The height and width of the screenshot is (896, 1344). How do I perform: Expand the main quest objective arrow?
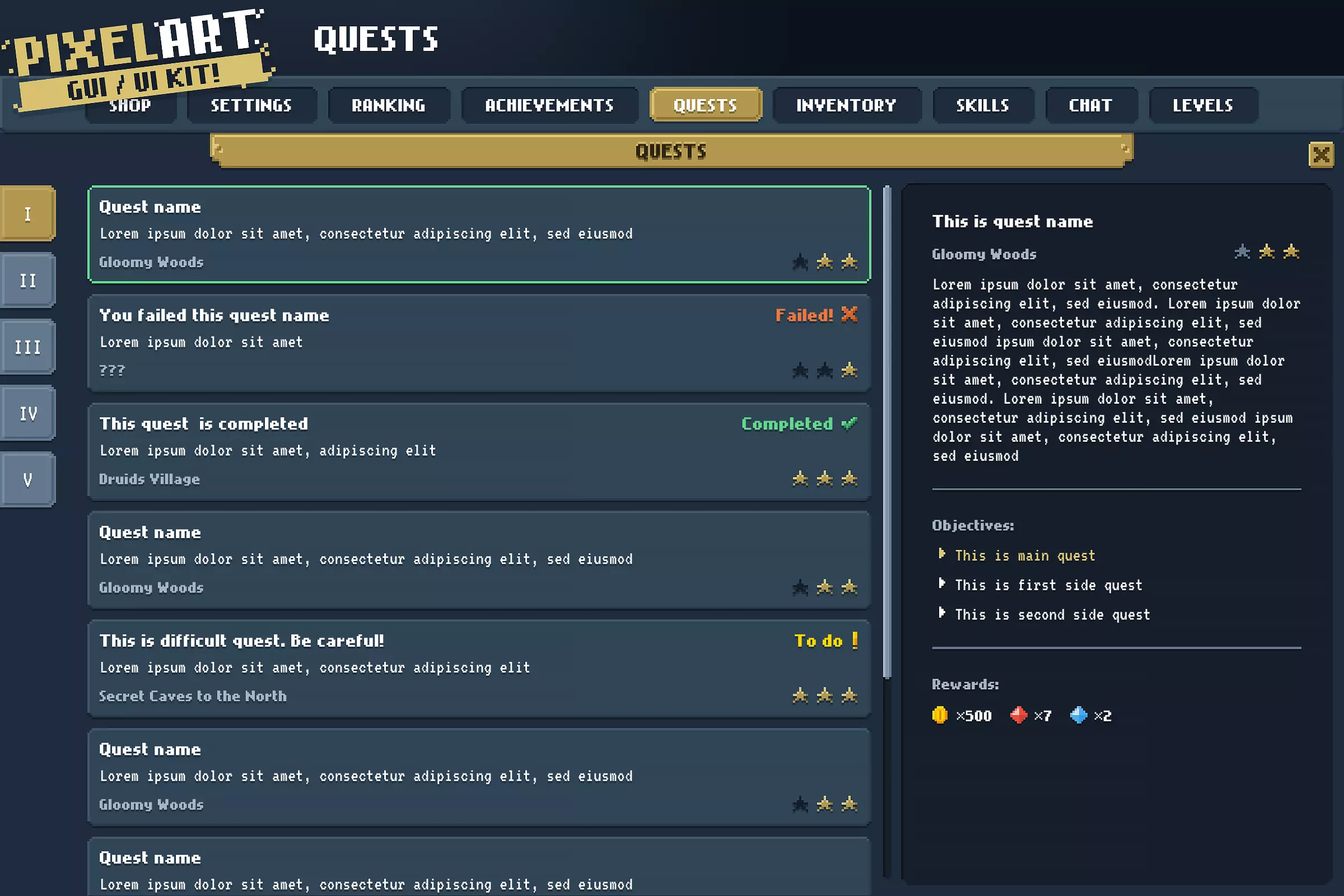[942, 554]
